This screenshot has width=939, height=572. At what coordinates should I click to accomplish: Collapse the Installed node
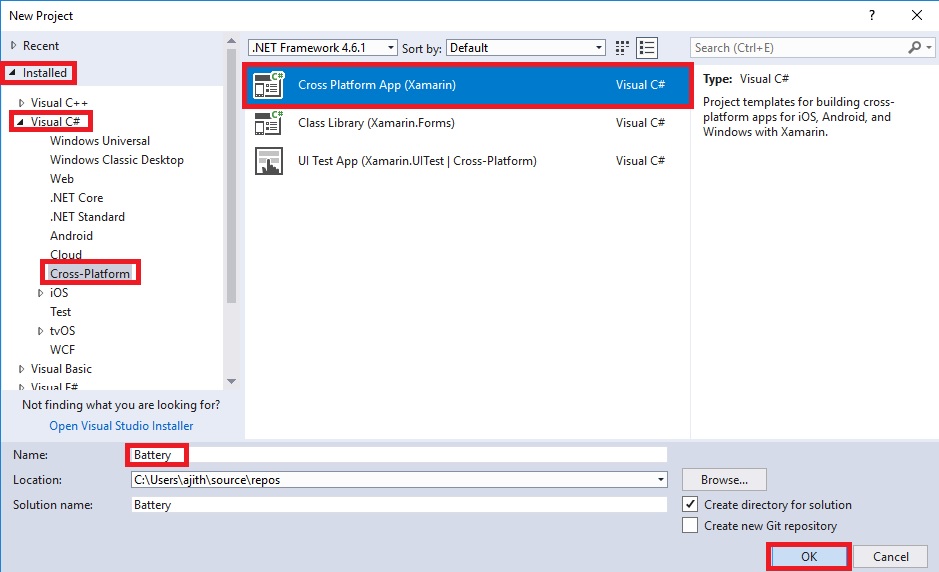tap(12, 72)
